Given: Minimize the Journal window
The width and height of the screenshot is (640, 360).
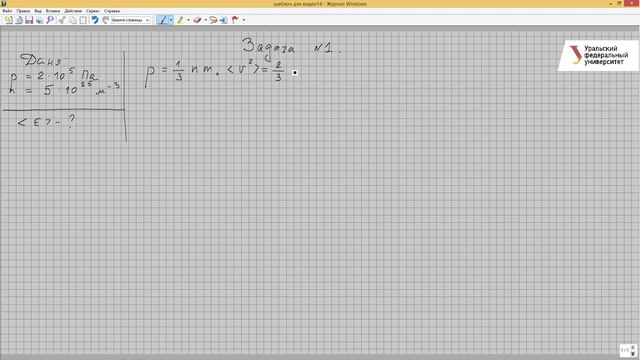Looking at the screenshot, I should tap(611, 4).
